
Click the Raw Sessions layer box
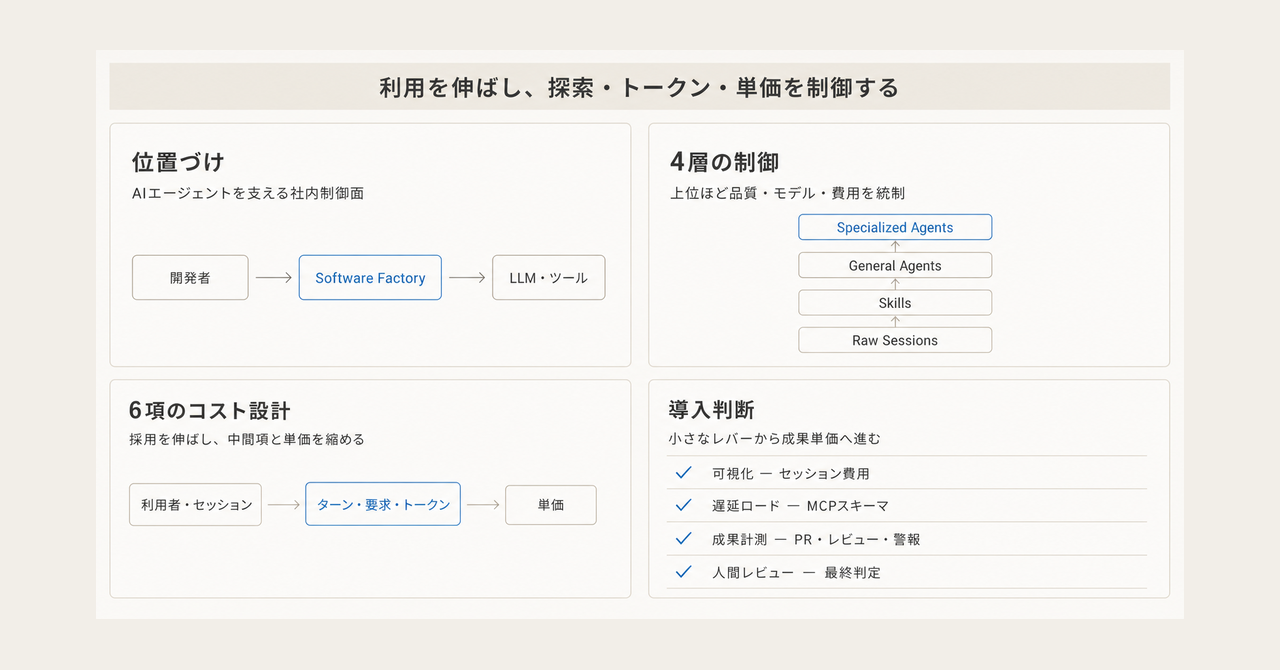895,340
